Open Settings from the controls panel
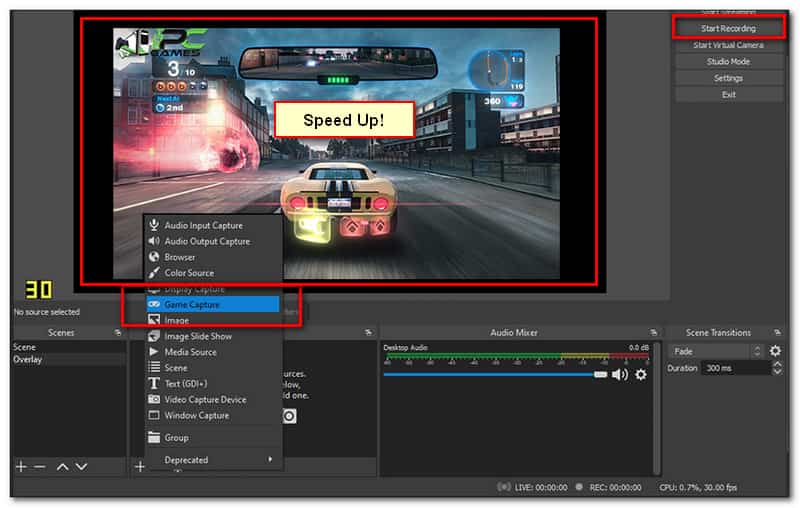The width and height of the screenshot is (800, 508). tap(728, 78)
